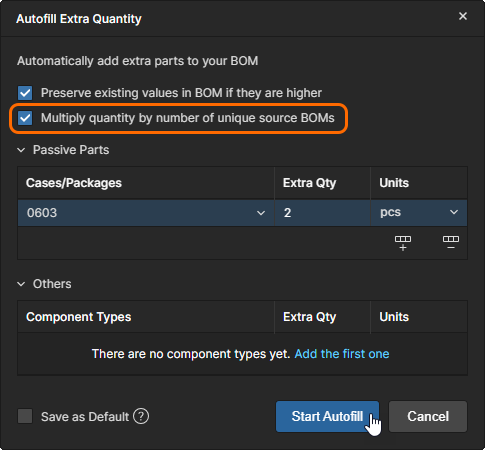The width and height of the screenshot is (485, 450).
Task: Uncheck Multiply quantity by unique source BOMs
Action: 25,118
